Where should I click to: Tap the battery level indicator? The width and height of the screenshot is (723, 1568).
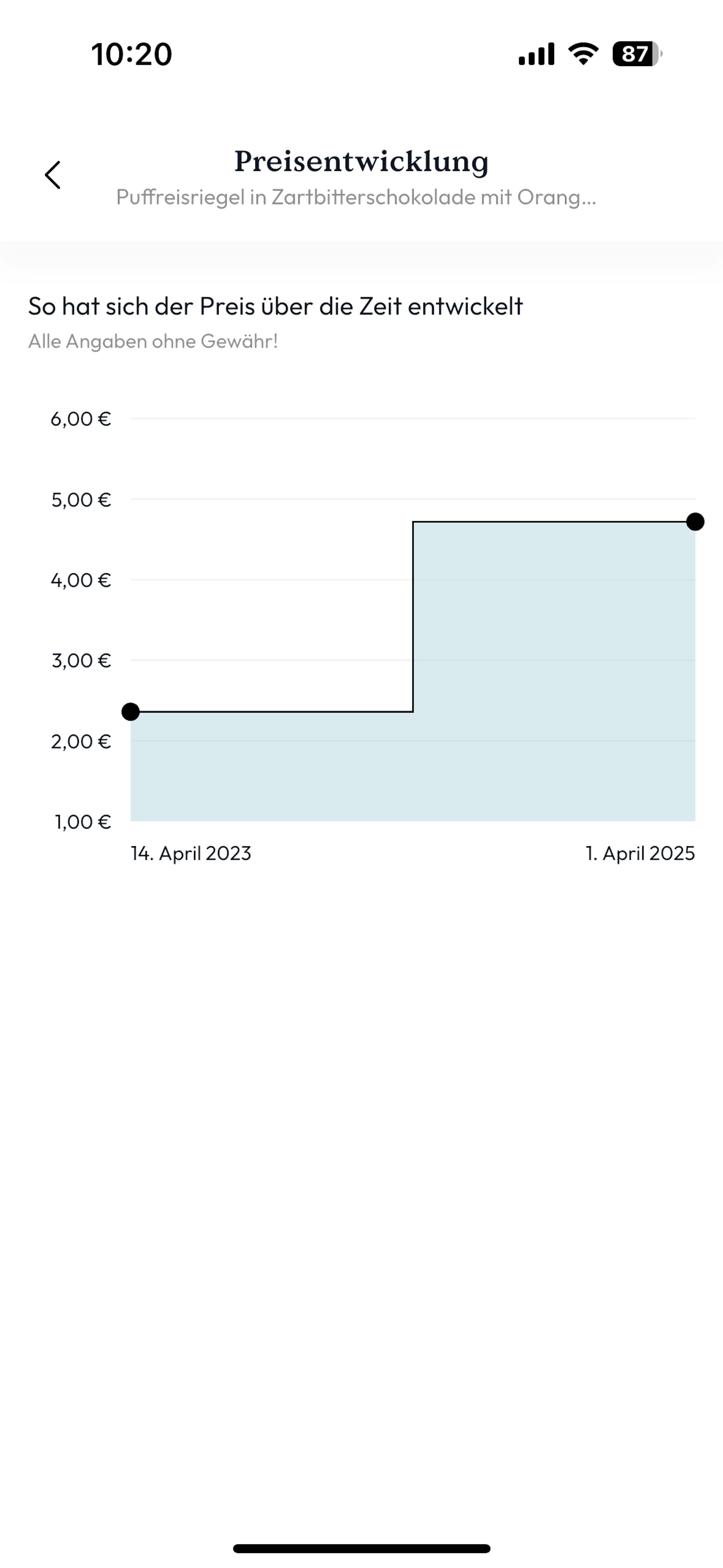pos(636,54)
